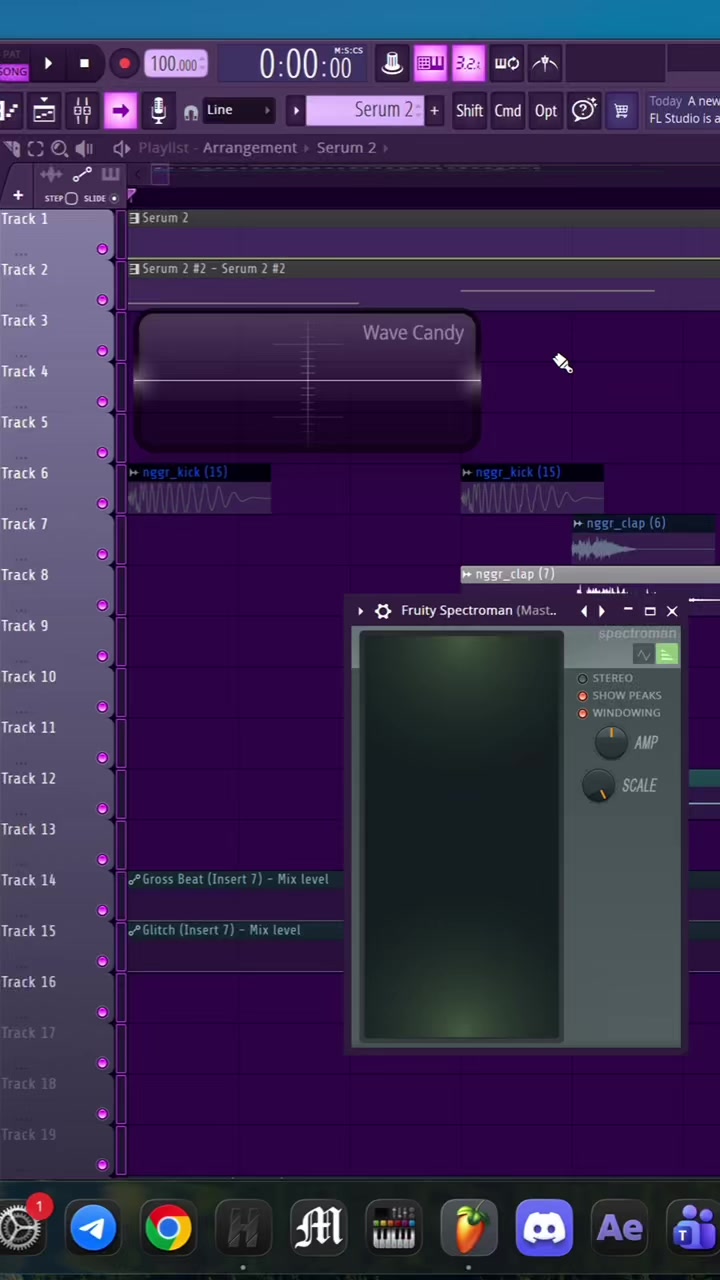Start playback with the play button
Viewport: 720px width, 1280px height.
tap(48, 64)
